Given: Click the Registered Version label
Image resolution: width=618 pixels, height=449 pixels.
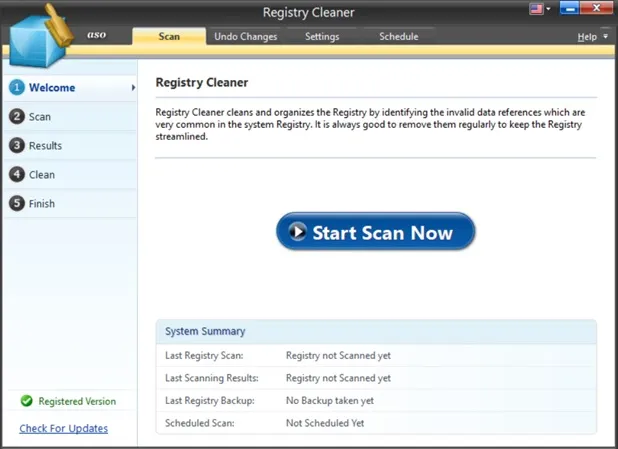Looking at the screenshot, I should tap(77, 401).
